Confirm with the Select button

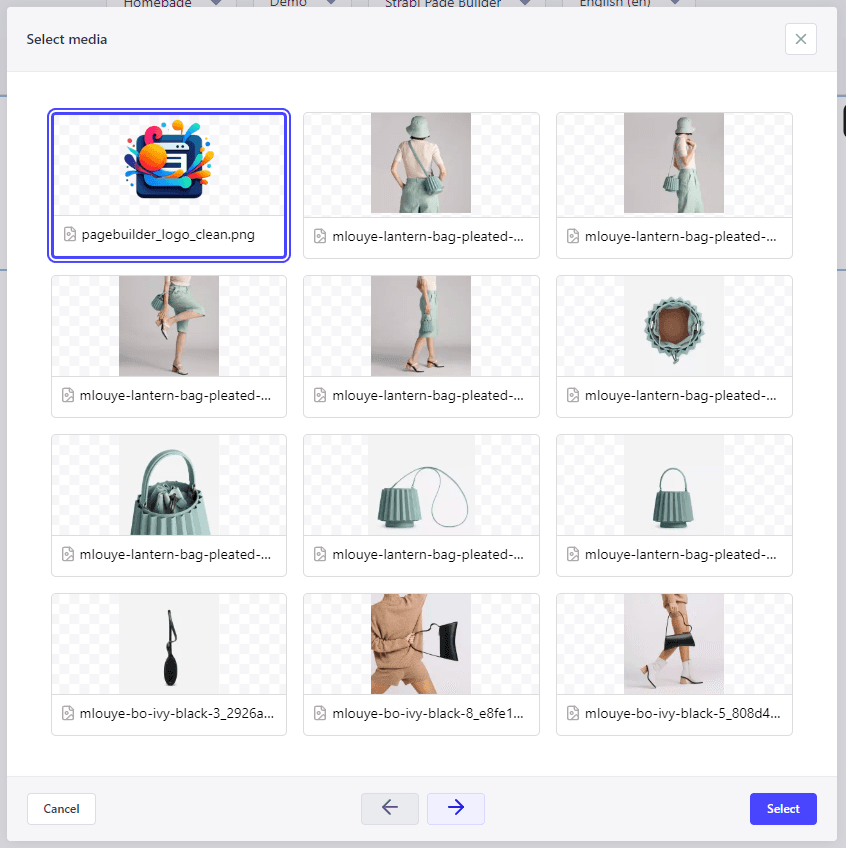(783, 809)
